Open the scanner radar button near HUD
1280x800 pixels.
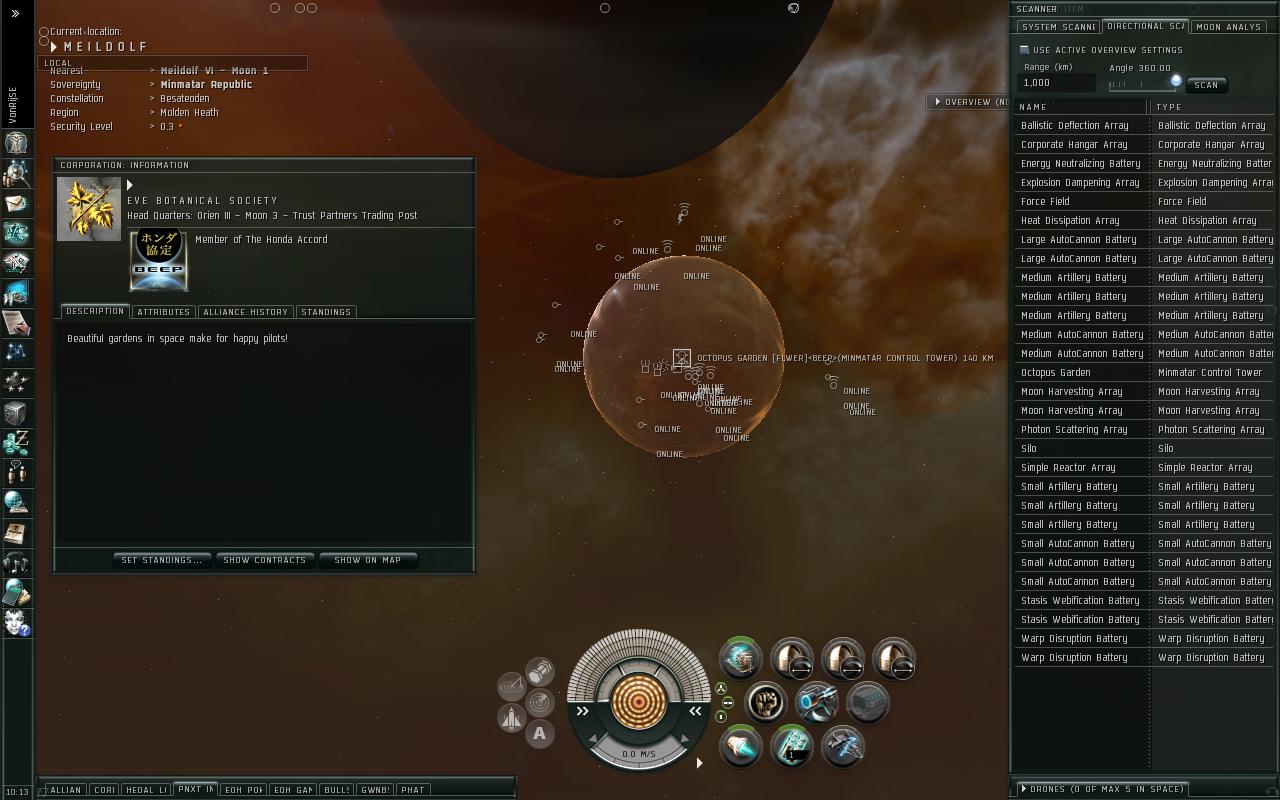[540, 702]
